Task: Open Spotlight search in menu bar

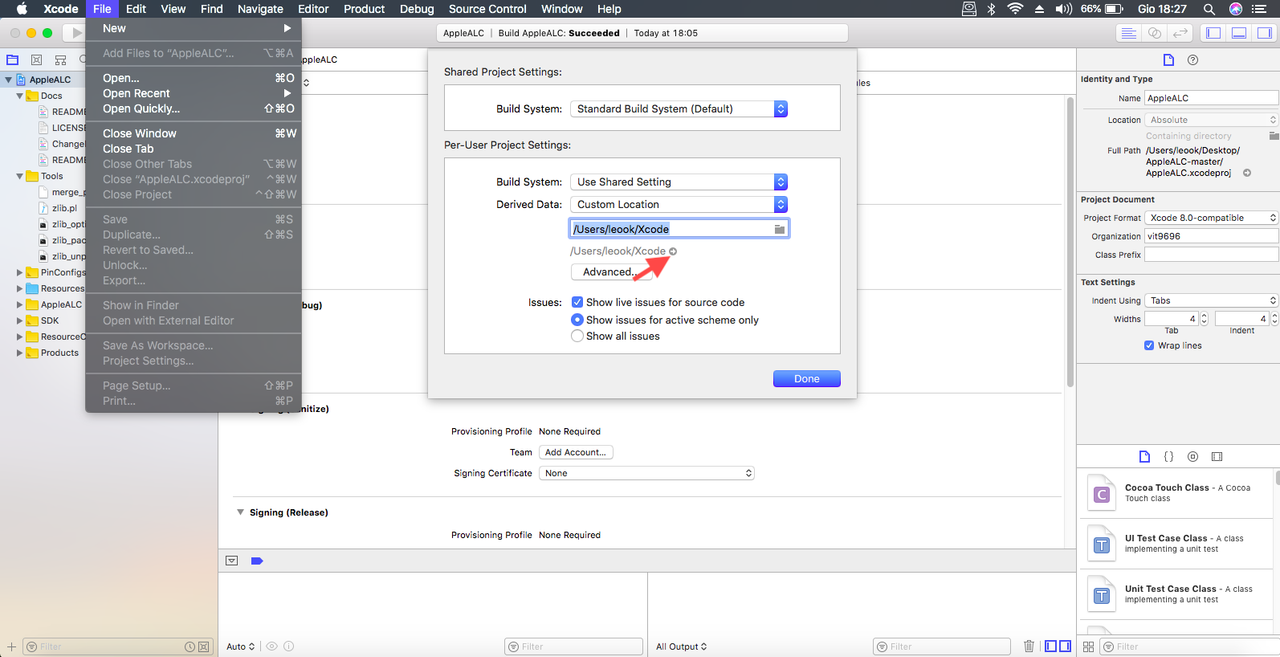Action: coord(1207,8)
